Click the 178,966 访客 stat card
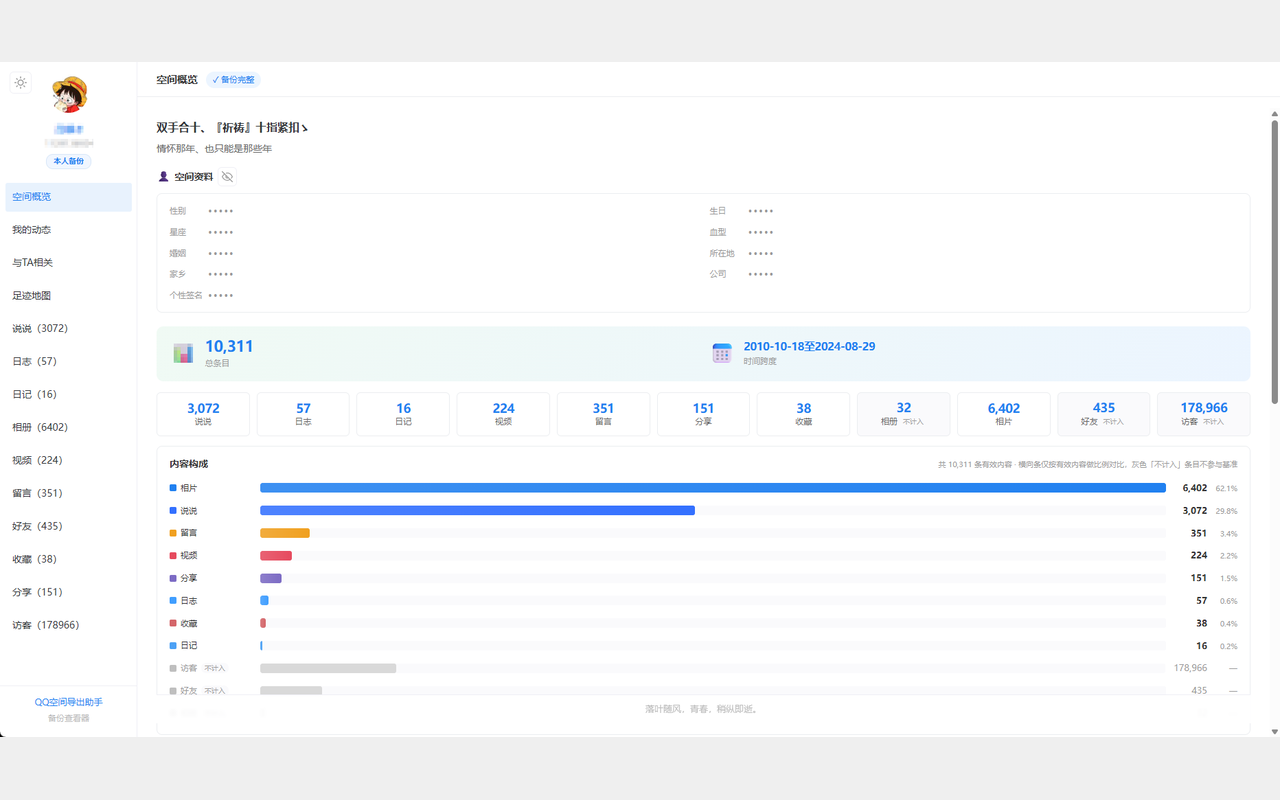The height and width of the screenshot is (800, 1280). [1203, 414]
